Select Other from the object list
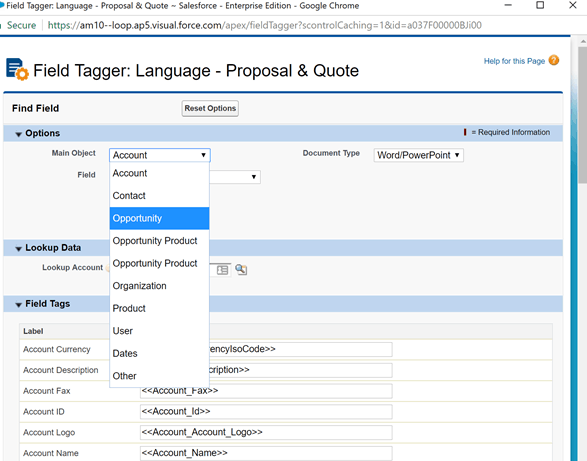The image size is (587, 461). tap(159, 376)
